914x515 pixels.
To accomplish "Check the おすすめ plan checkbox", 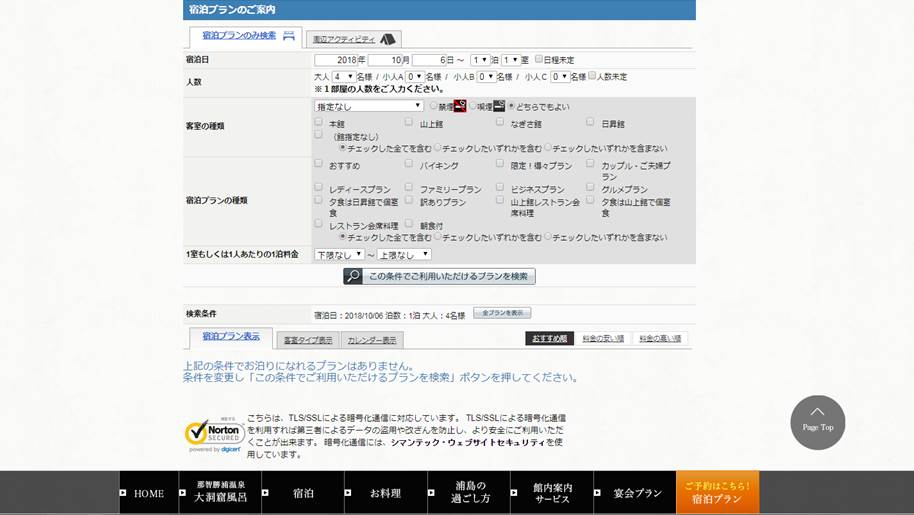I will (x=318, y=164).
